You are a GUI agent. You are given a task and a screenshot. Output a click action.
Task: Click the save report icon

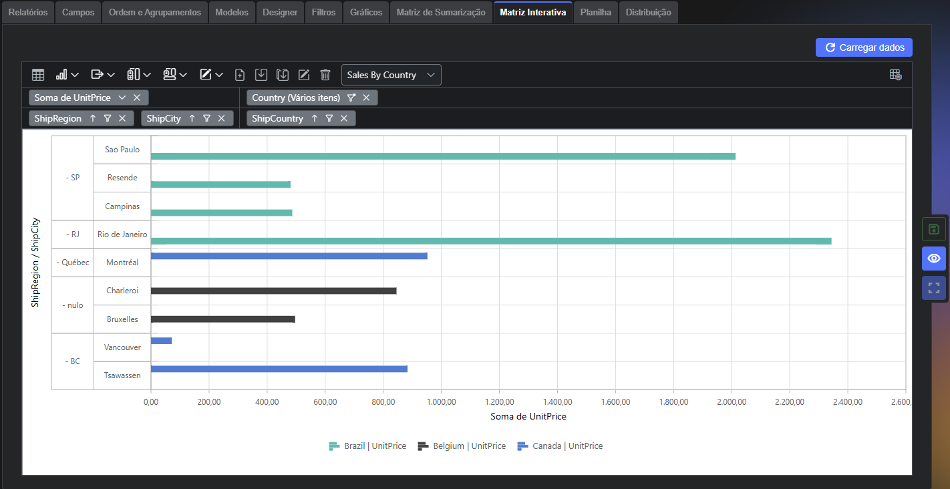coord(261,75)
